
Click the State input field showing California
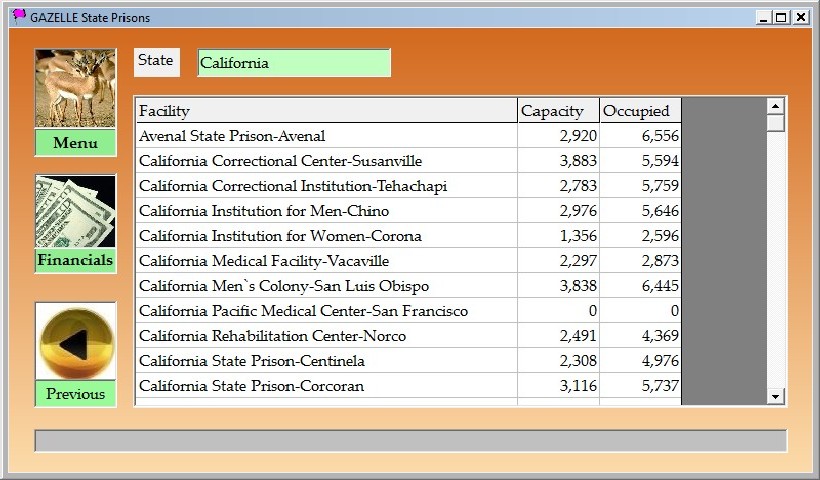coord(293,63)
